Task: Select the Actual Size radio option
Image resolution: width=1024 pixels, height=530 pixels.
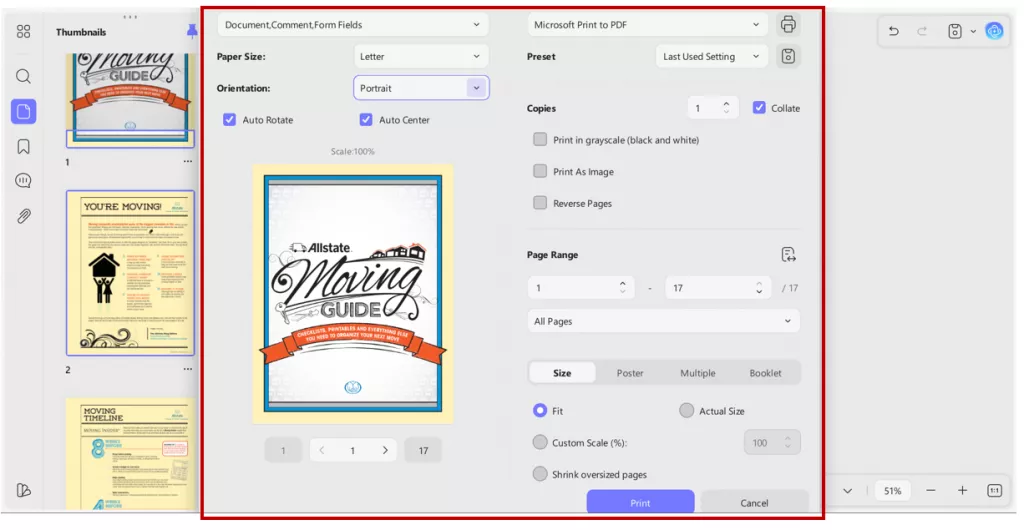Action: click(x=686, y=411)
